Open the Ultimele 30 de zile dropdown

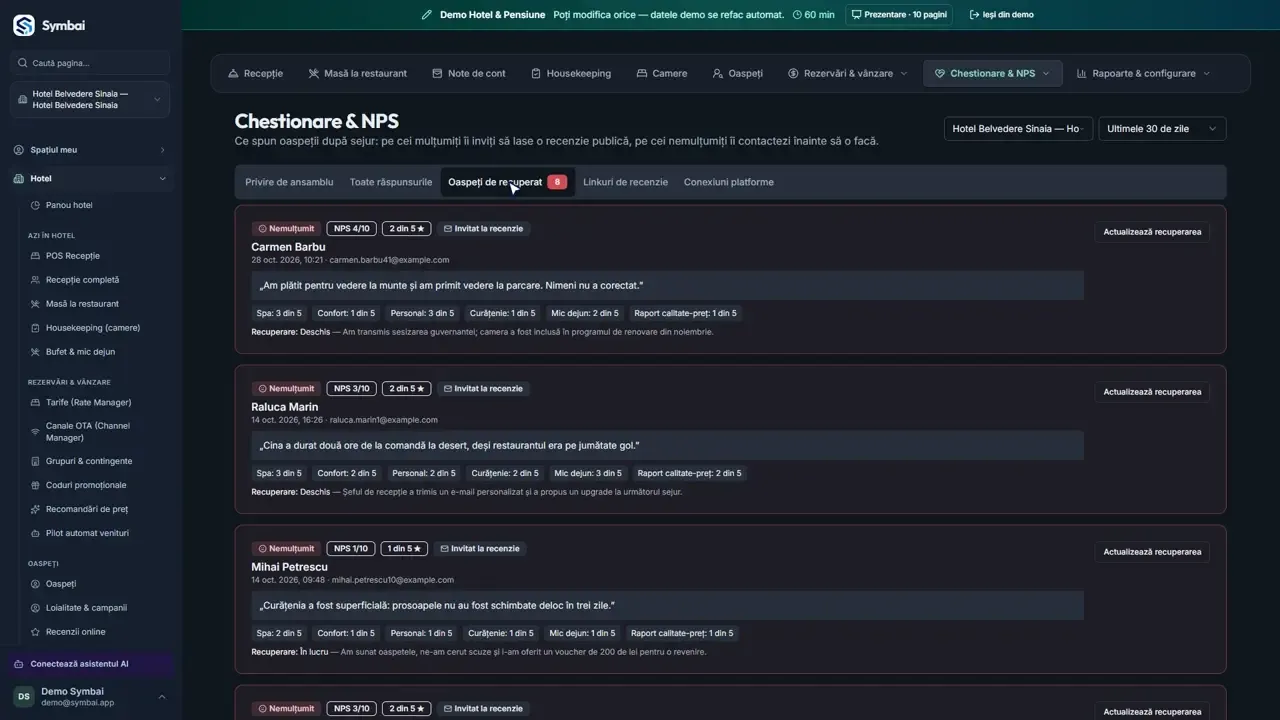1162,129
